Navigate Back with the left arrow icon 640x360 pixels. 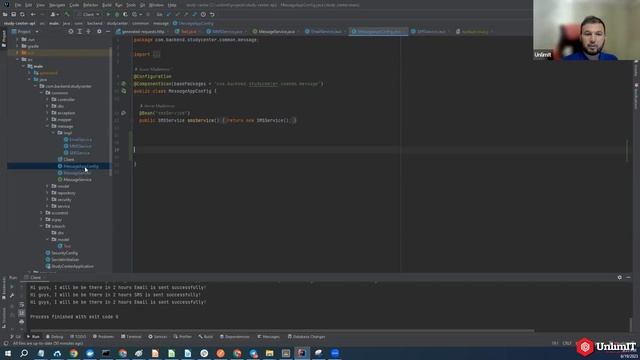tap(33, 14)
